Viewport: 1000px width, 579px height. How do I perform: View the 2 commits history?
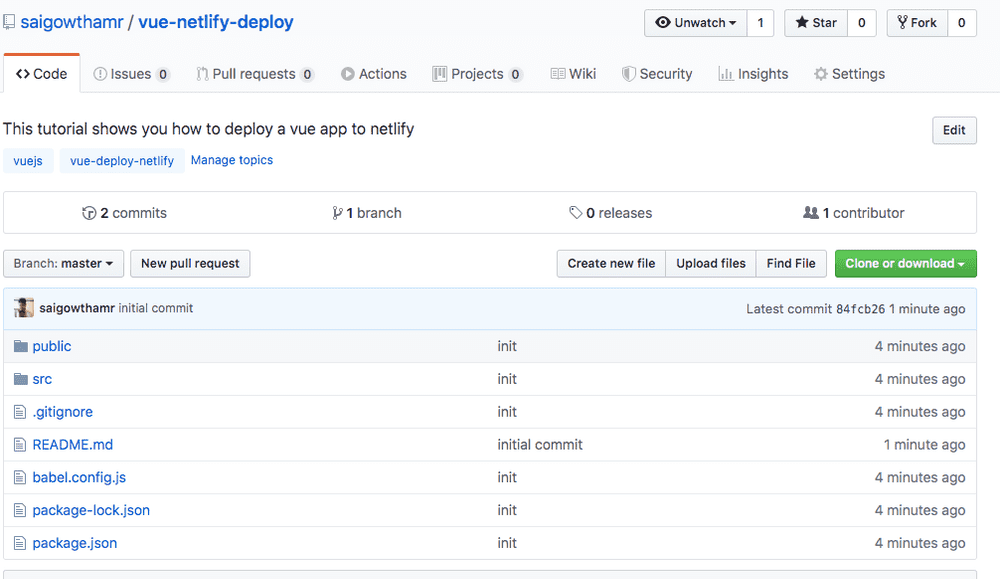[124, 213]
